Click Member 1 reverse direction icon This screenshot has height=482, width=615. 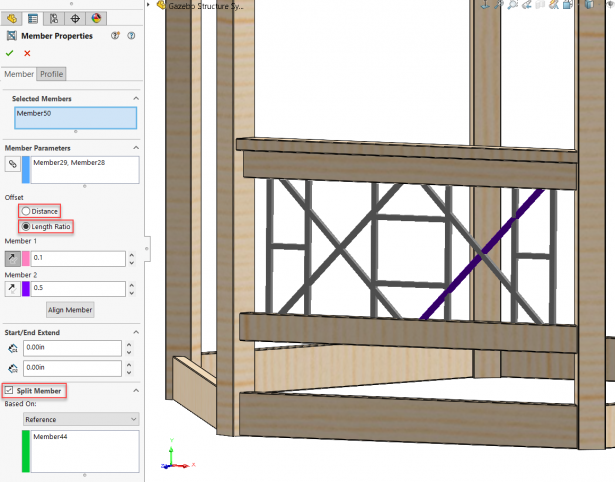pos(13,258)
